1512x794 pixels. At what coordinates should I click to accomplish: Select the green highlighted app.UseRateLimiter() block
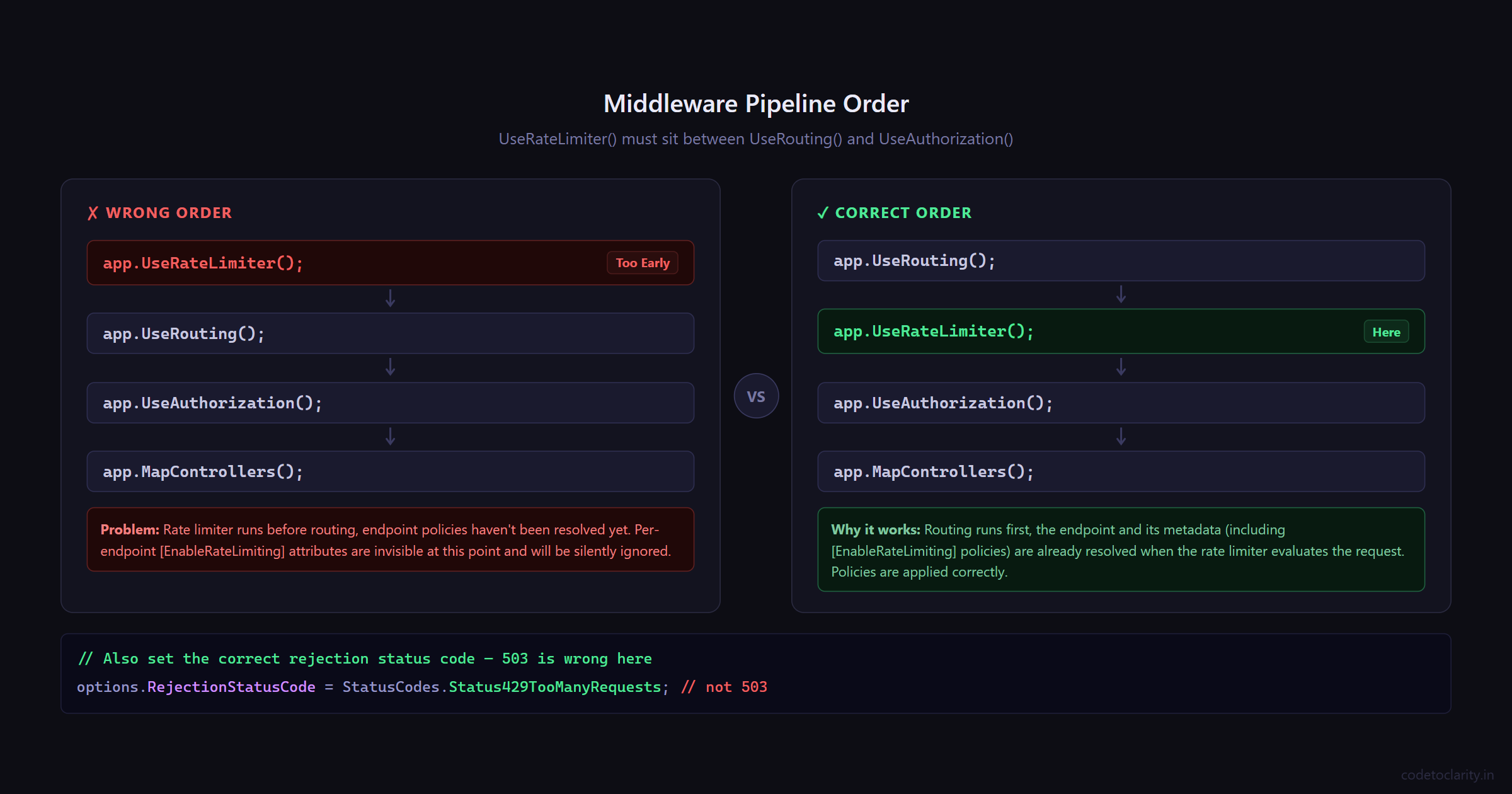(x=1120, y=331)
